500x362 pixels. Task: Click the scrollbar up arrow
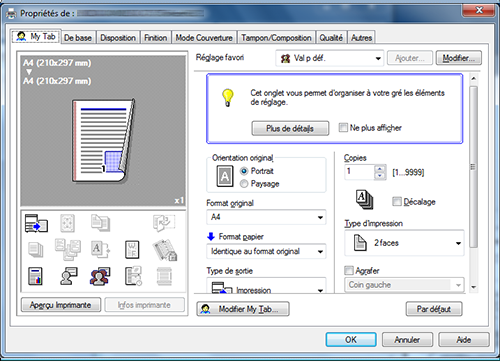[x=473, y=79]
